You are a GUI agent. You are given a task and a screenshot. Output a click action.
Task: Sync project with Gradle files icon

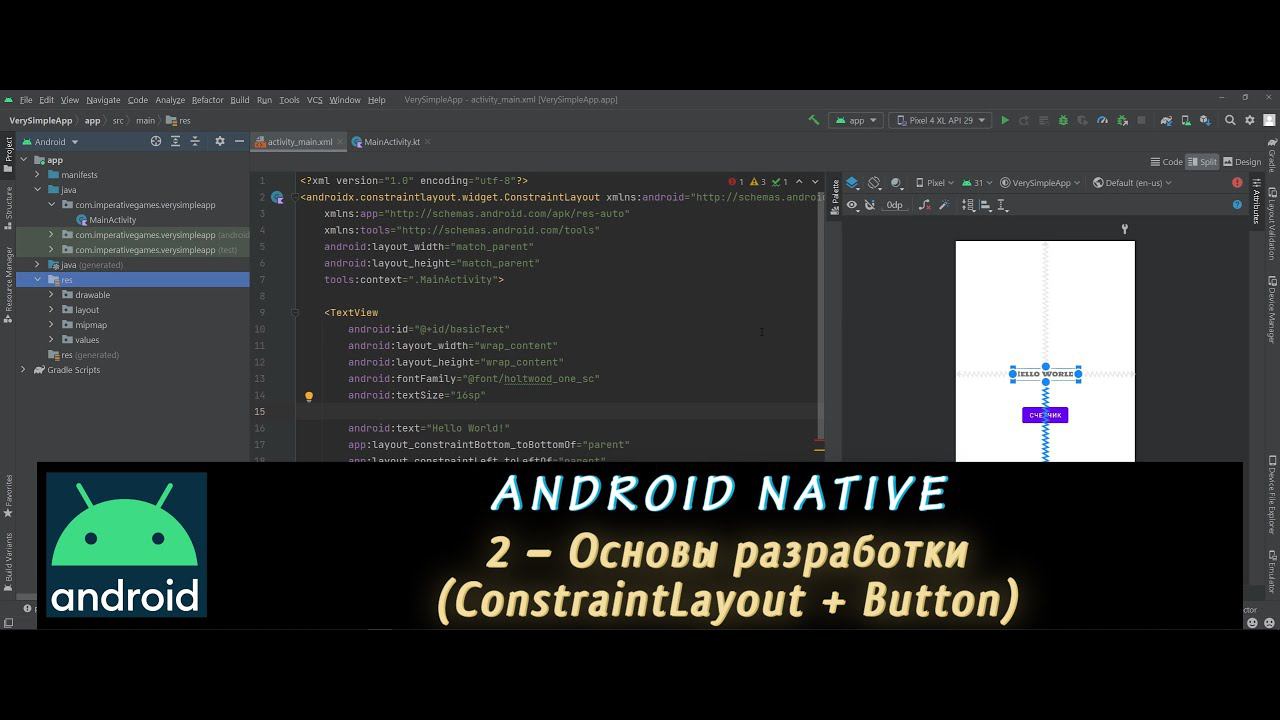pyautogui.click(x=1166, y=120)
